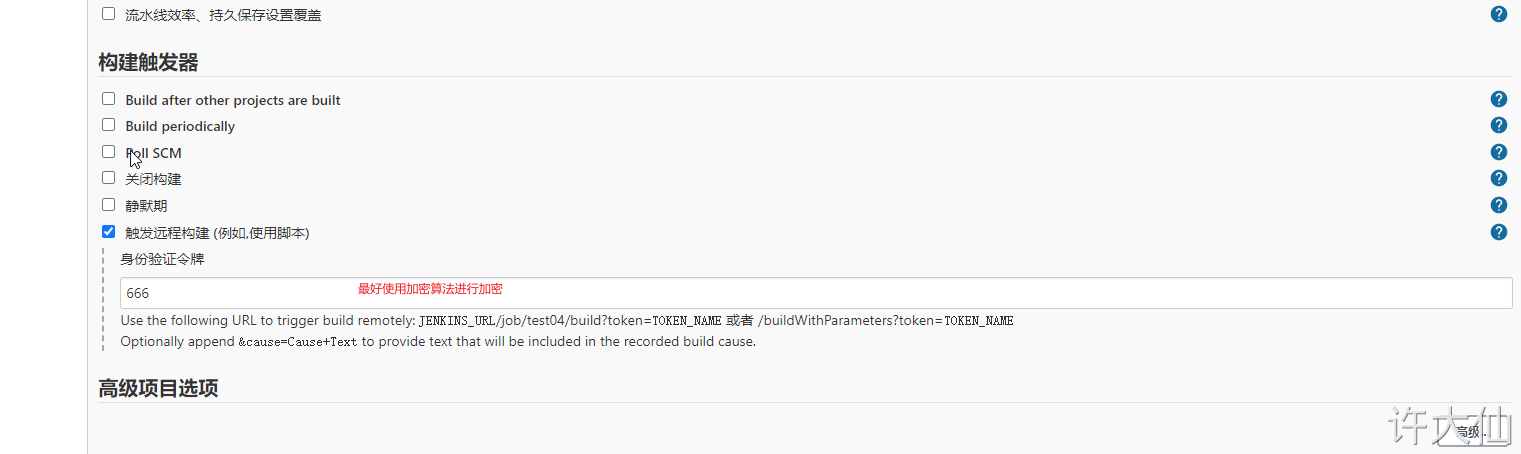
Task: Click the 身份验证令牌 token input field
Action: tap(816, 293)
